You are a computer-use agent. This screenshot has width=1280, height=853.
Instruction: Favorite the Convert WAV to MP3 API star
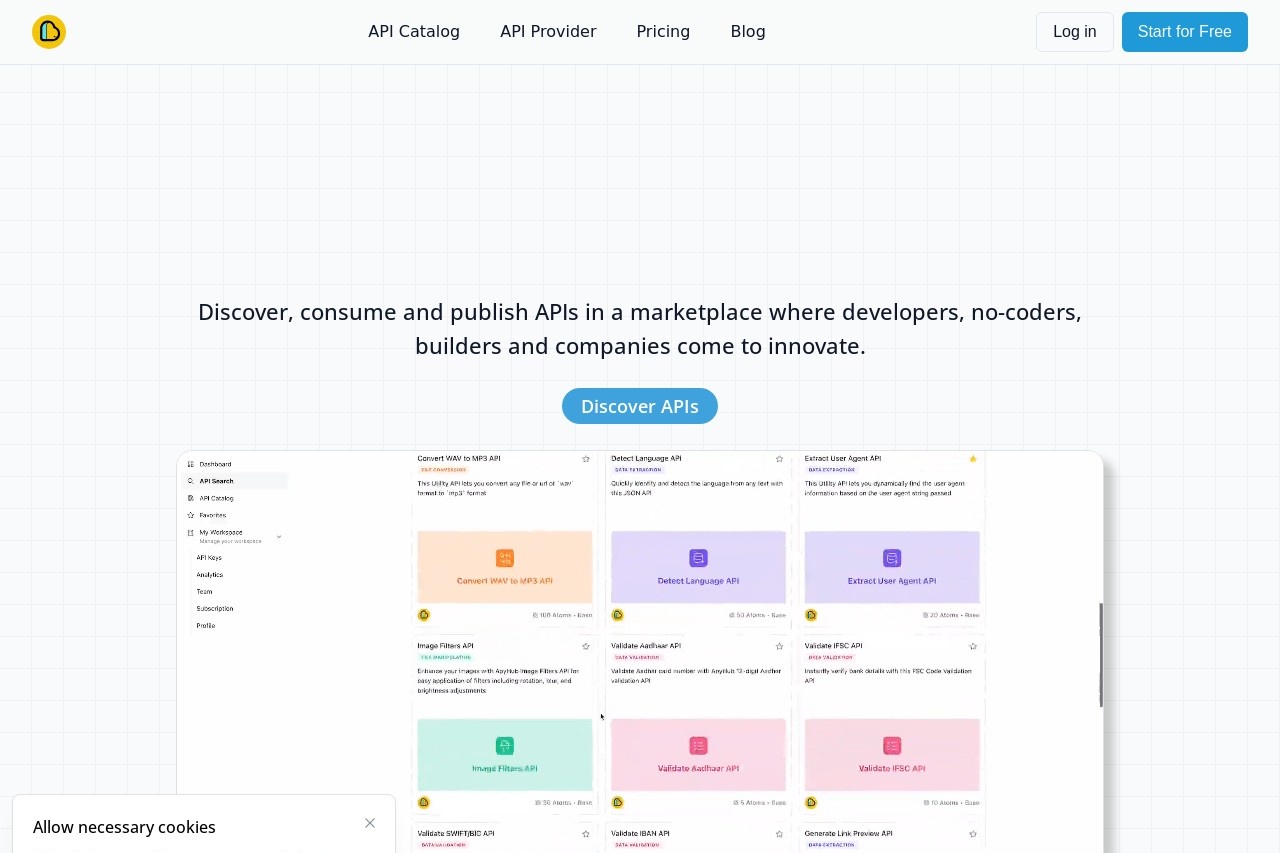[x=586, y=459]
